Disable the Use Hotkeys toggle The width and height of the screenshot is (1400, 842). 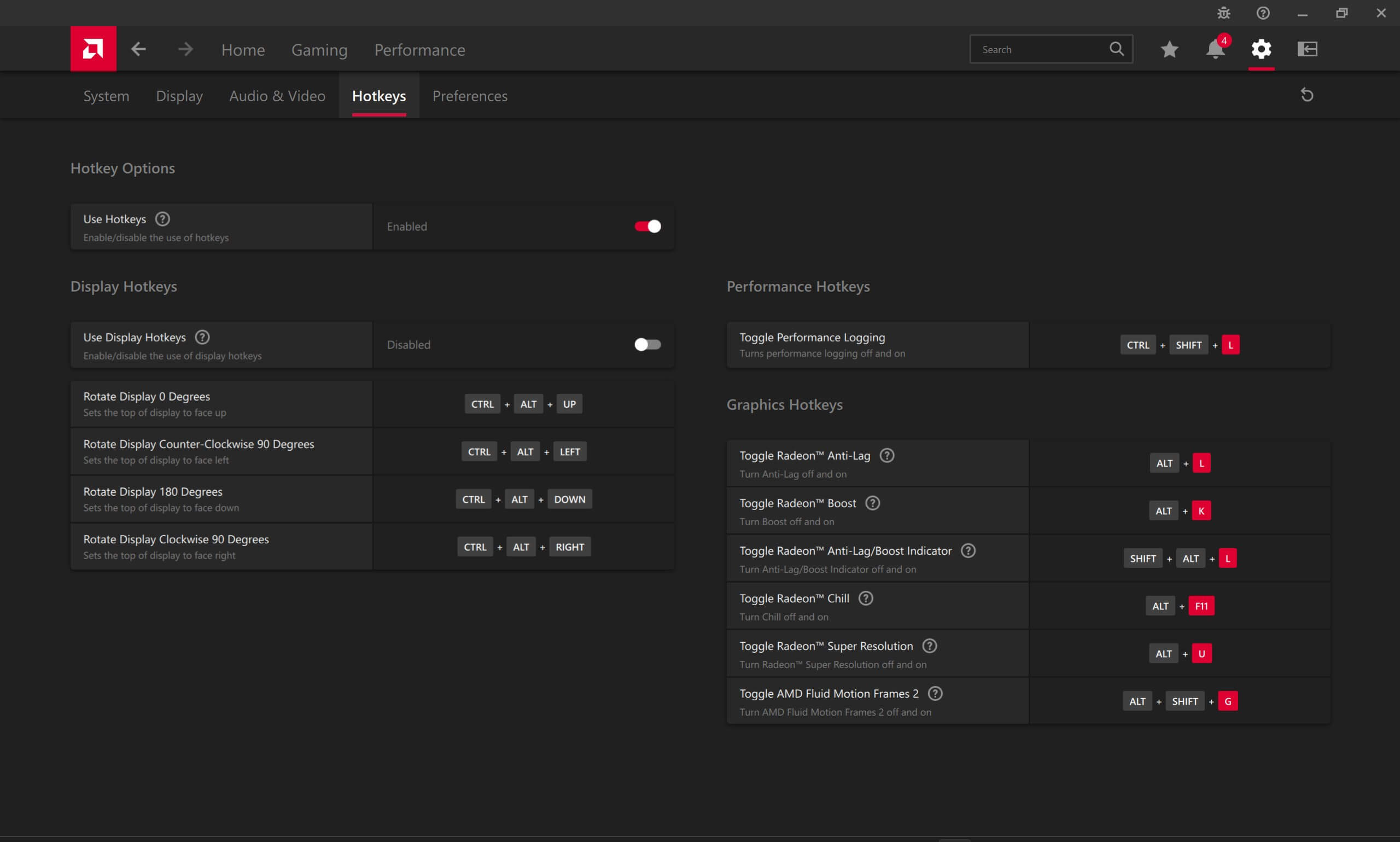tap(647, 227)
